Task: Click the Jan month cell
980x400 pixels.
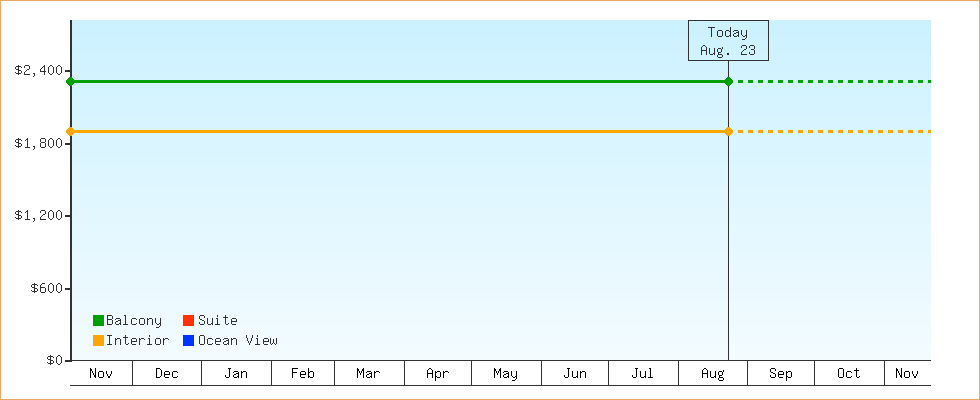Action: pos(236,373)
